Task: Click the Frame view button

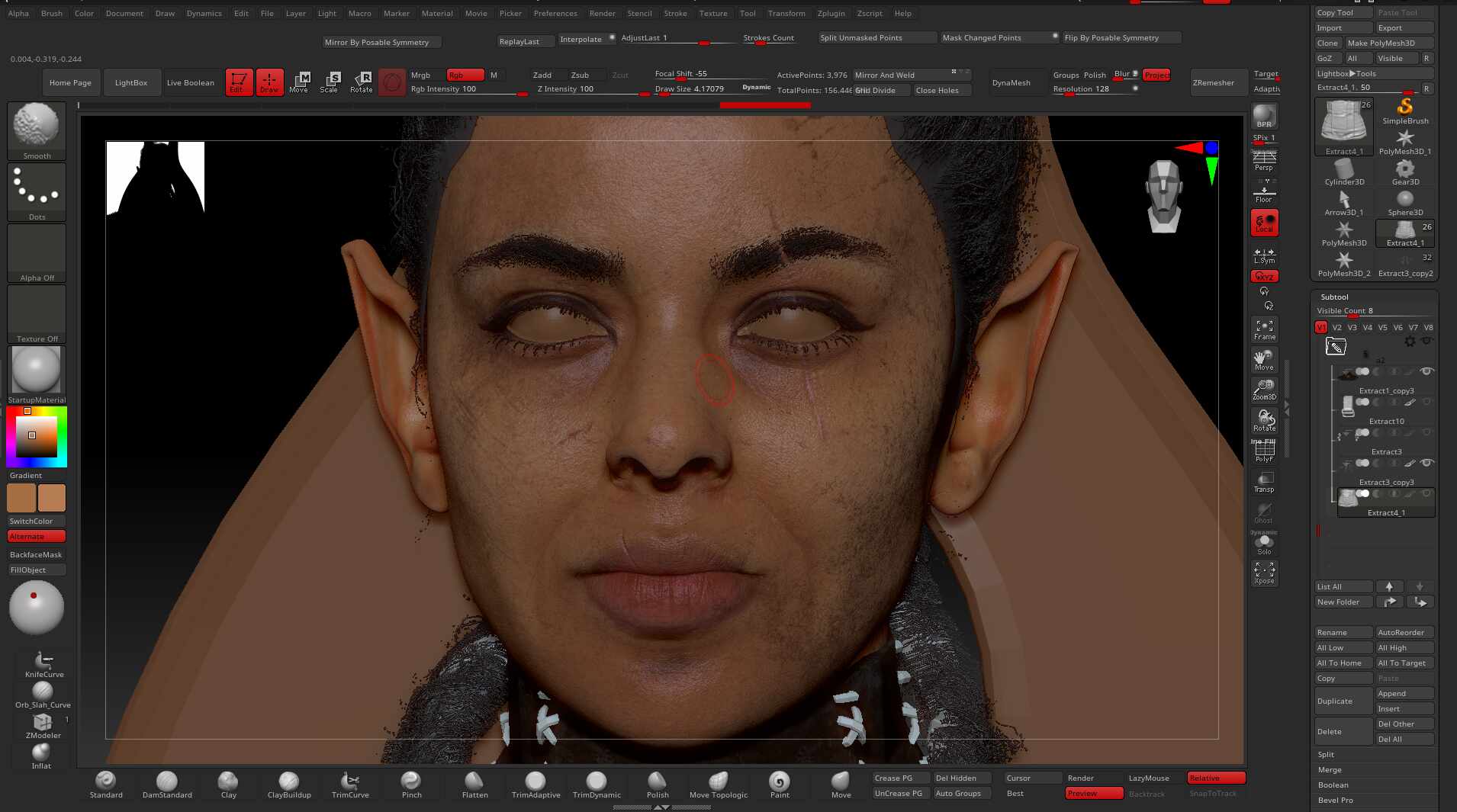Action: [x=1264, y=330]
